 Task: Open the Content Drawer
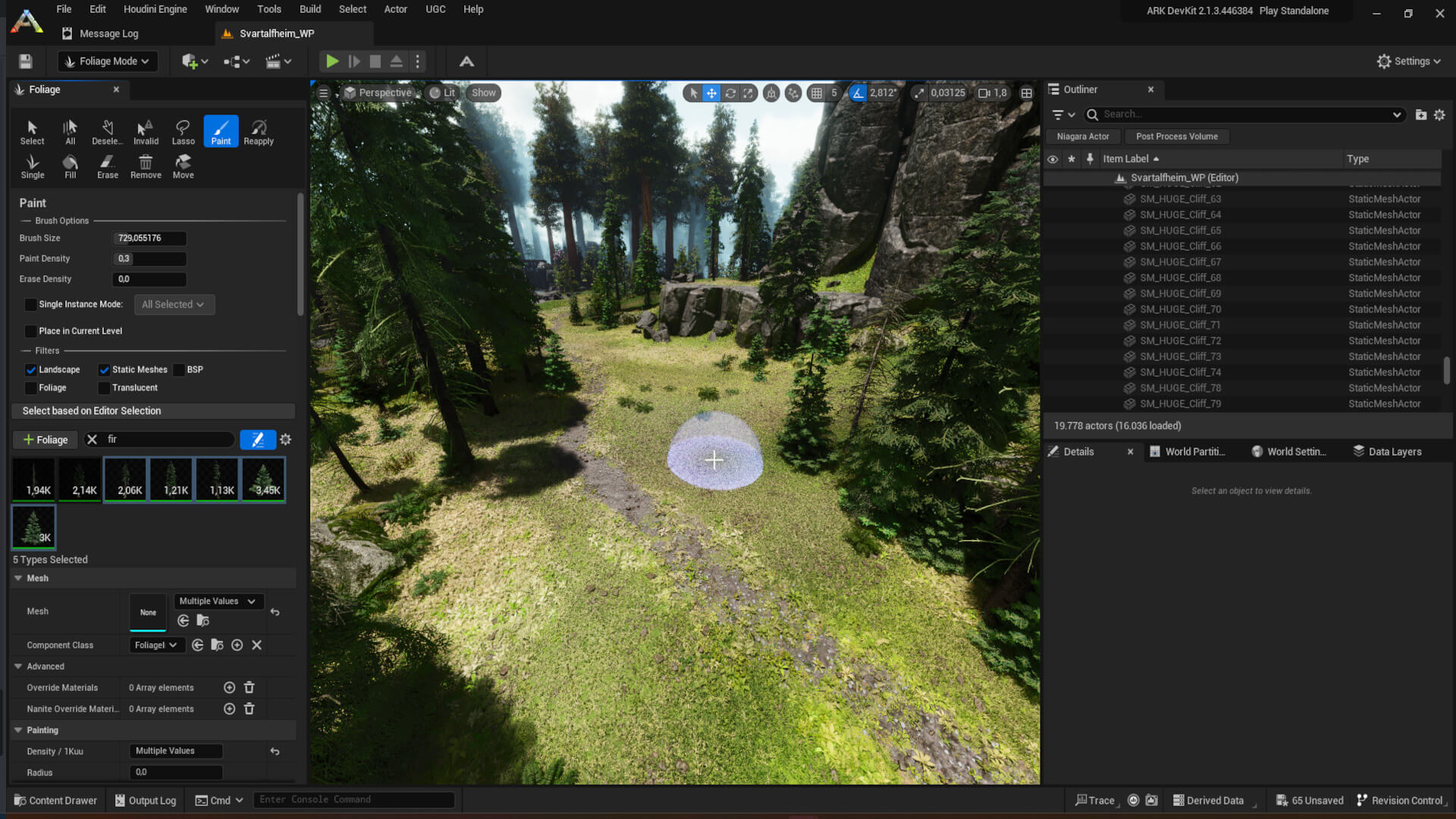tap(55, 800)
